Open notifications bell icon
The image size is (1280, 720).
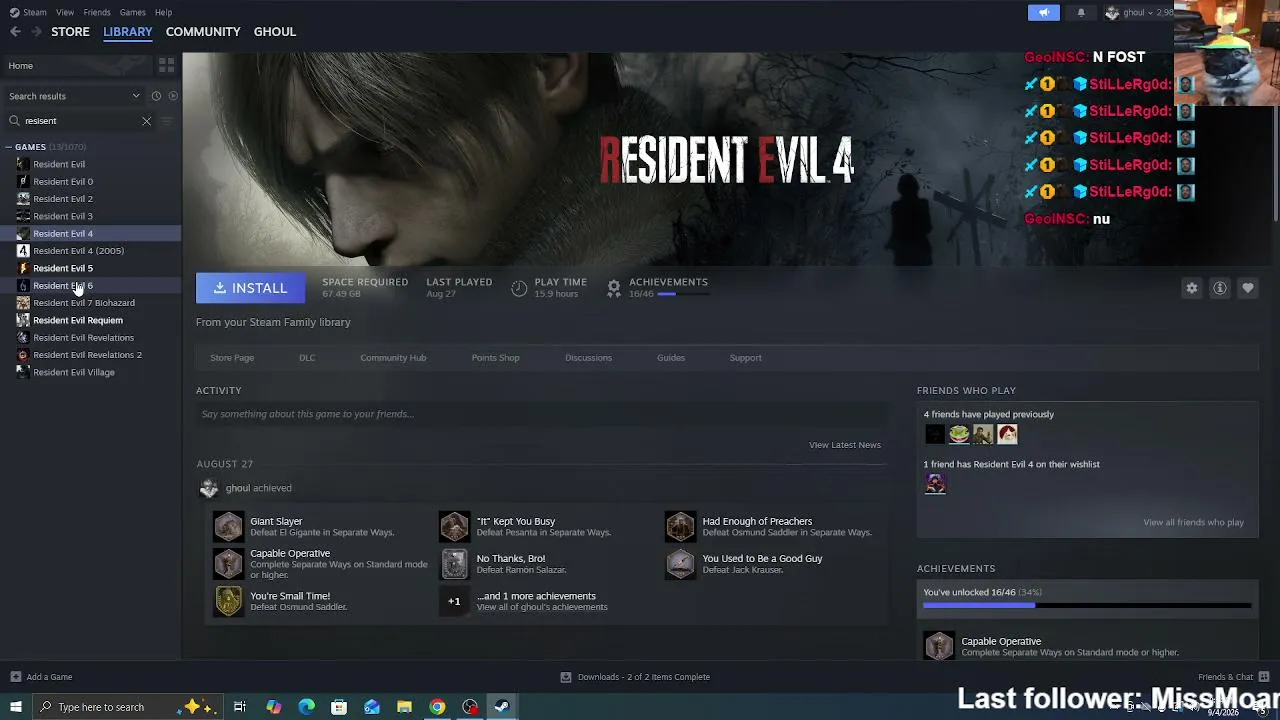coord(1081,12)
